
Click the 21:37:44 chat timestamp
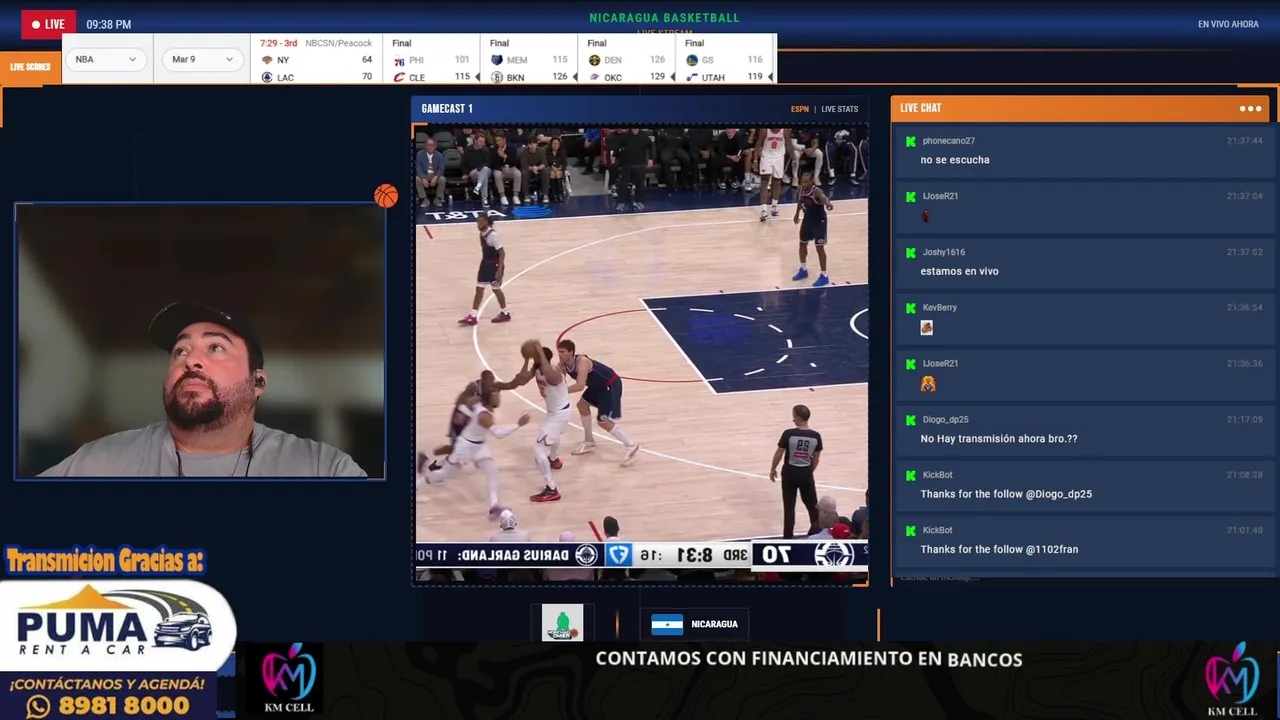(x=1244, y=141)
